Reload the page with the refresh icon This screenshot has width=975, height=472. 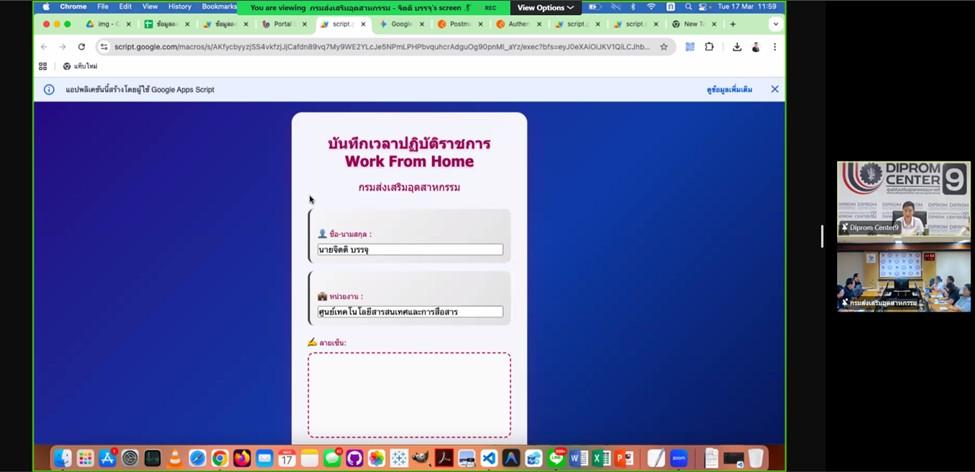(82, 46)
